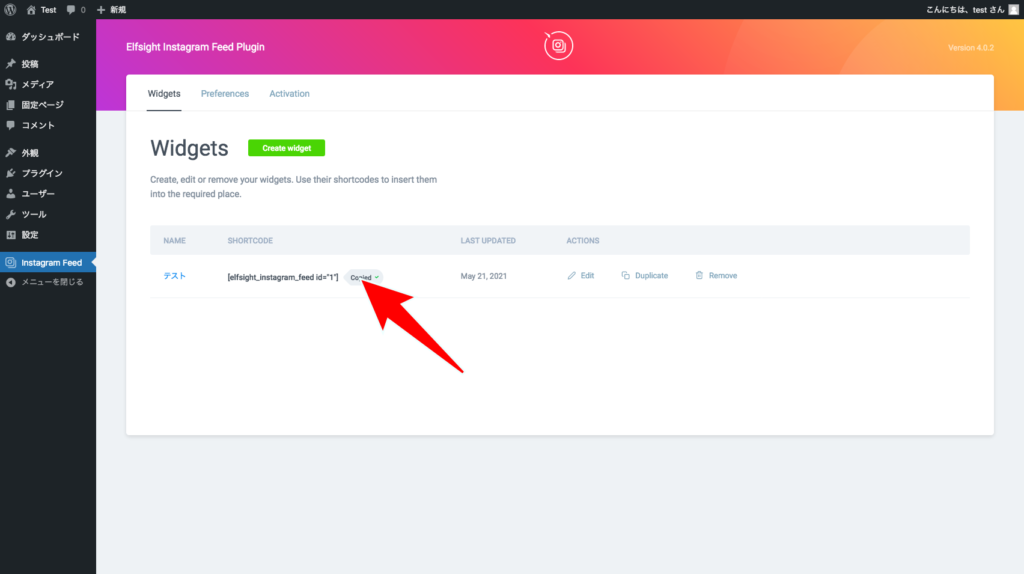This screenshot has width=1024, height=574.
Task: Select the elfsight_instagram_feed shortcode text
Action: click(x=283, y=276)
